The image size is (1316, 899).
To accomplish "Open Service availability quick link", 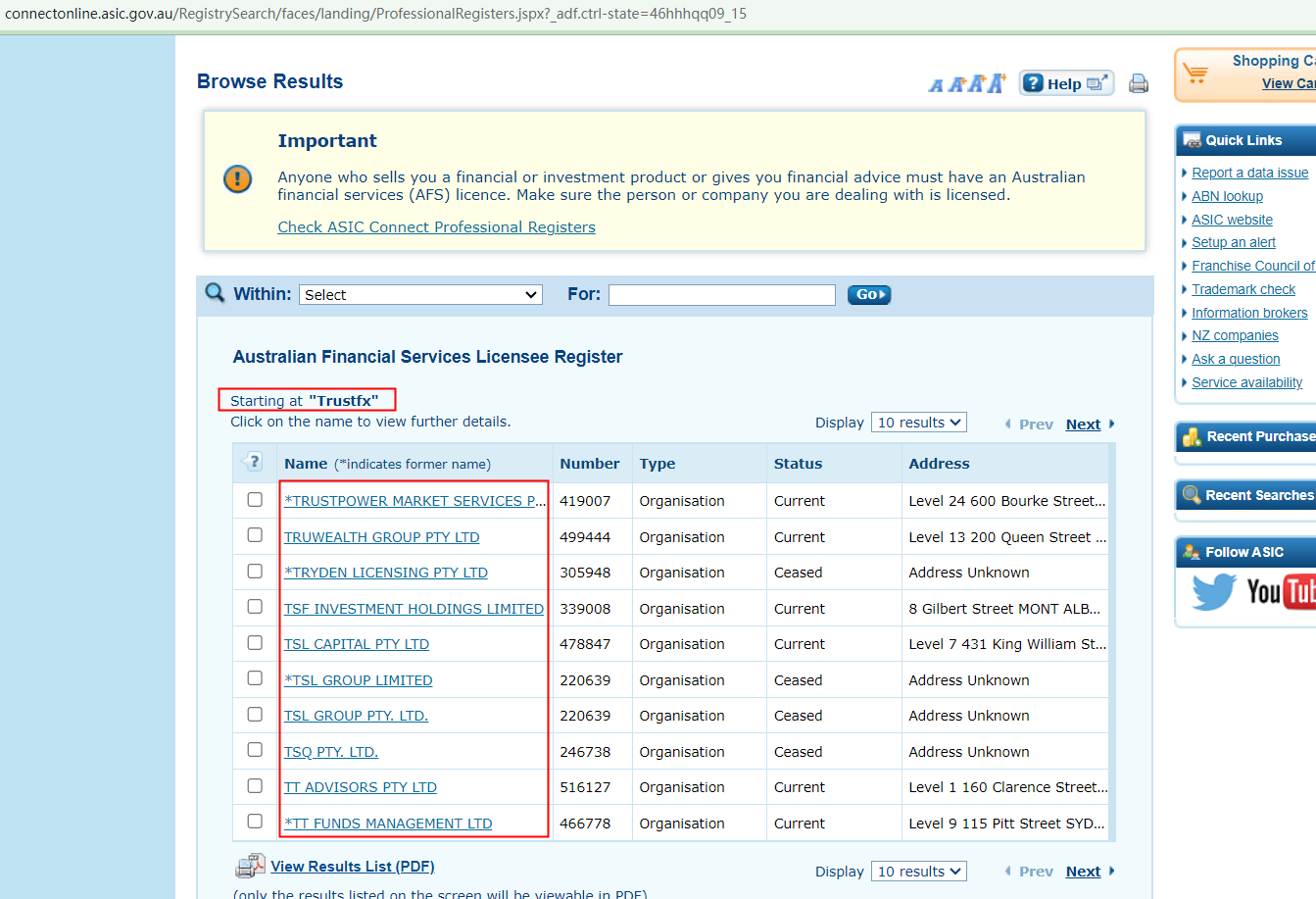I will pos(1247,382).
